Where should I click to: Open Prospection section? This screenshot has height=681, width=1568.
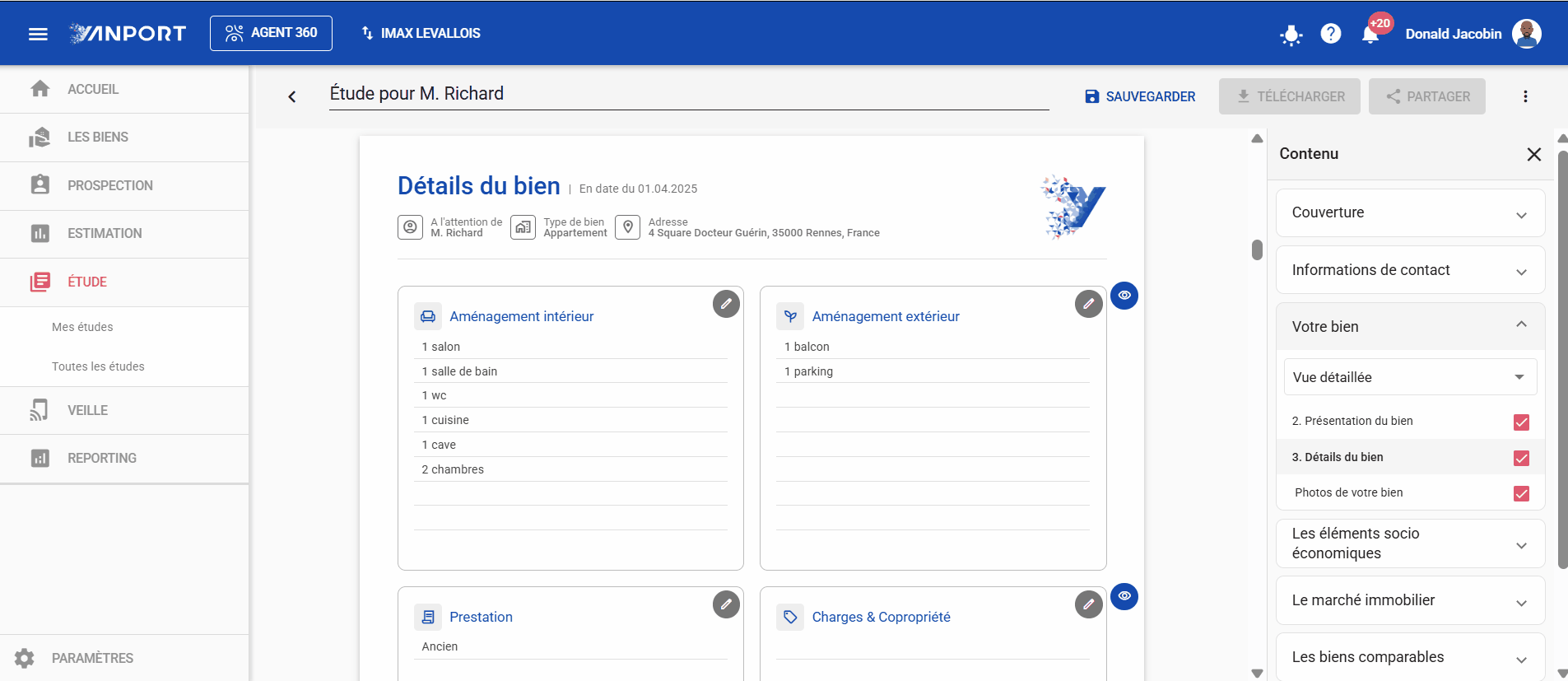click(124, 185)
